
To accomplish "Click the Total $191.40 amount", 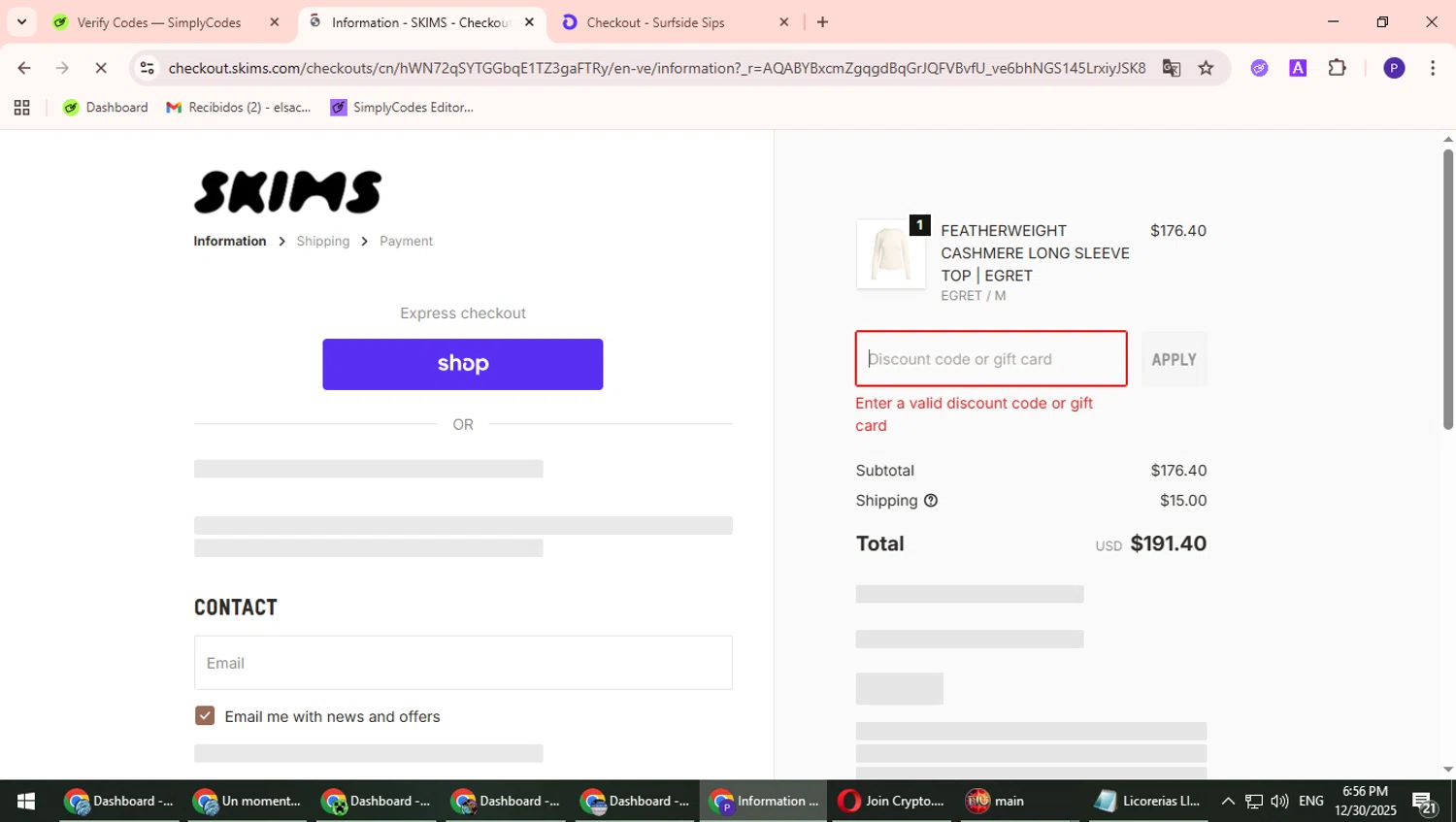I will pyautogui.click(x=1169, y=543).
